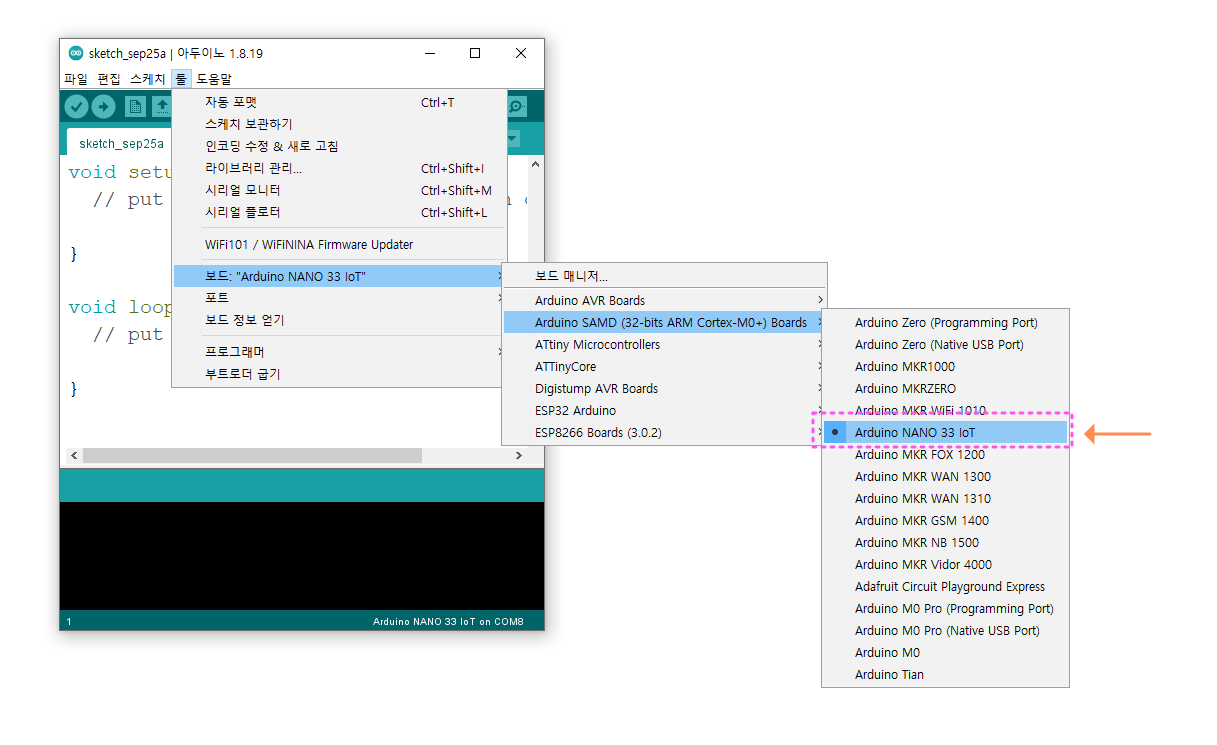
Task: Click inside the black console output area
Action: pyautogui.click(x=302, y=555)
